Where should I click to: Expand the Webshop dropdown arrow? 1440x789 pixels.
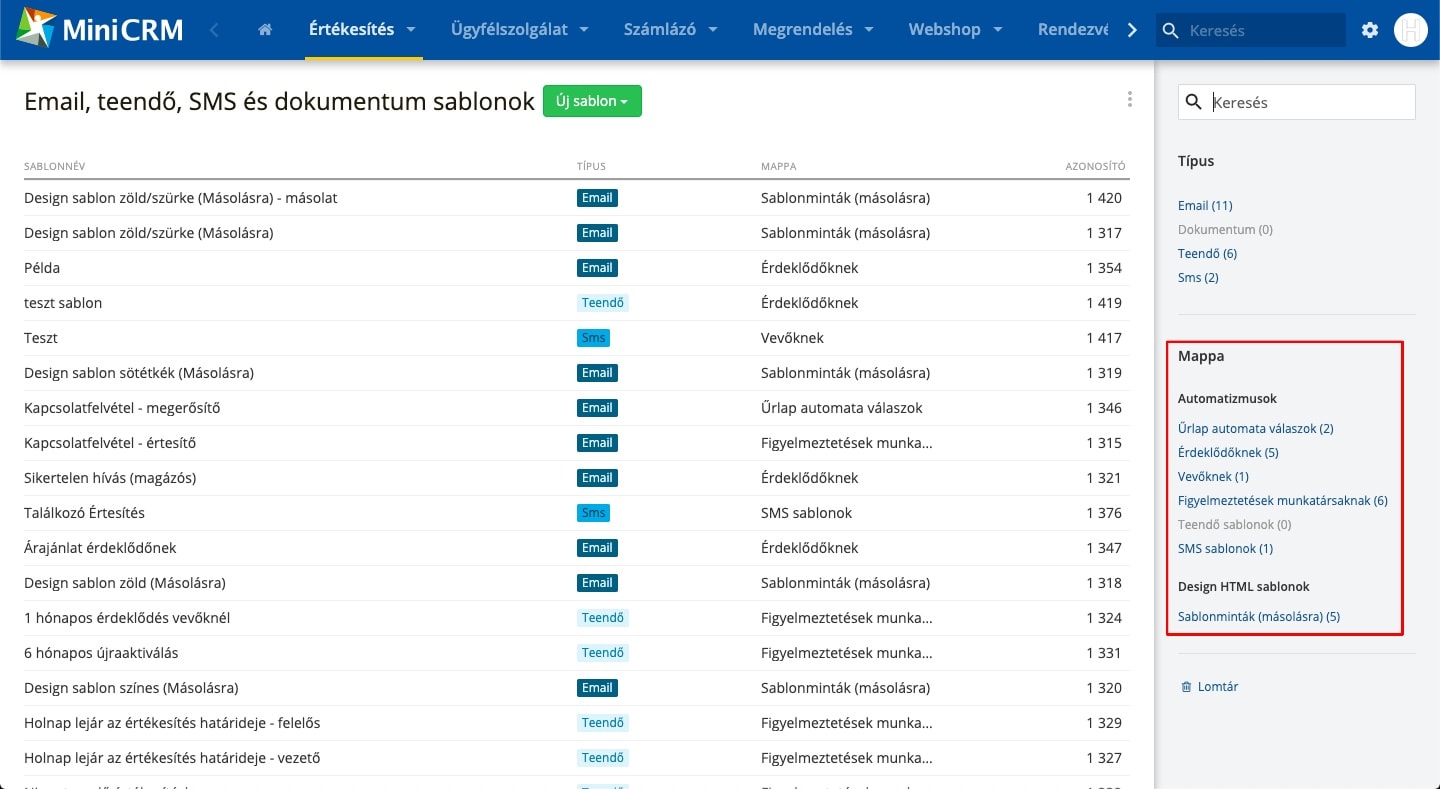click(x=998, y=30)
